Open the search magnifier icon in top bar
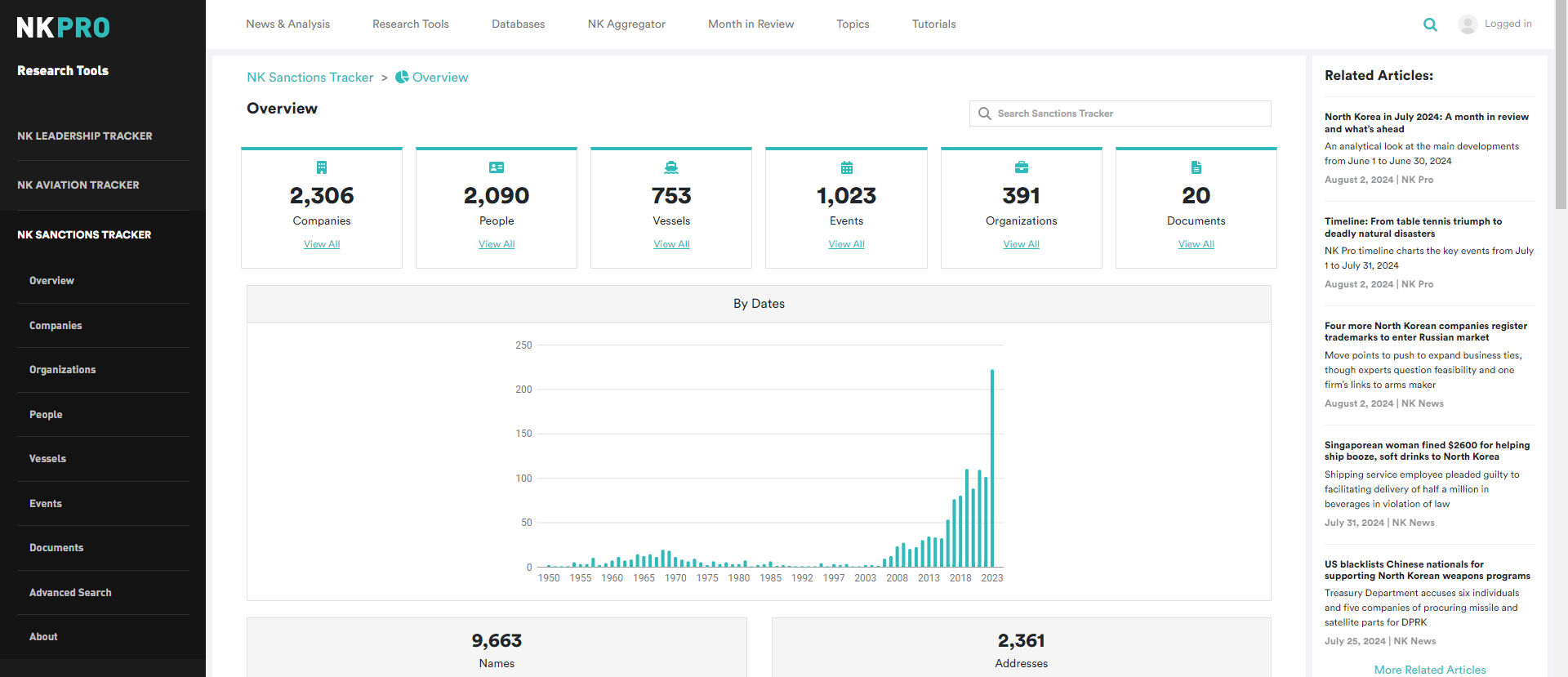This screenshot has height=677, width=1568. (x=1430, y=24)
